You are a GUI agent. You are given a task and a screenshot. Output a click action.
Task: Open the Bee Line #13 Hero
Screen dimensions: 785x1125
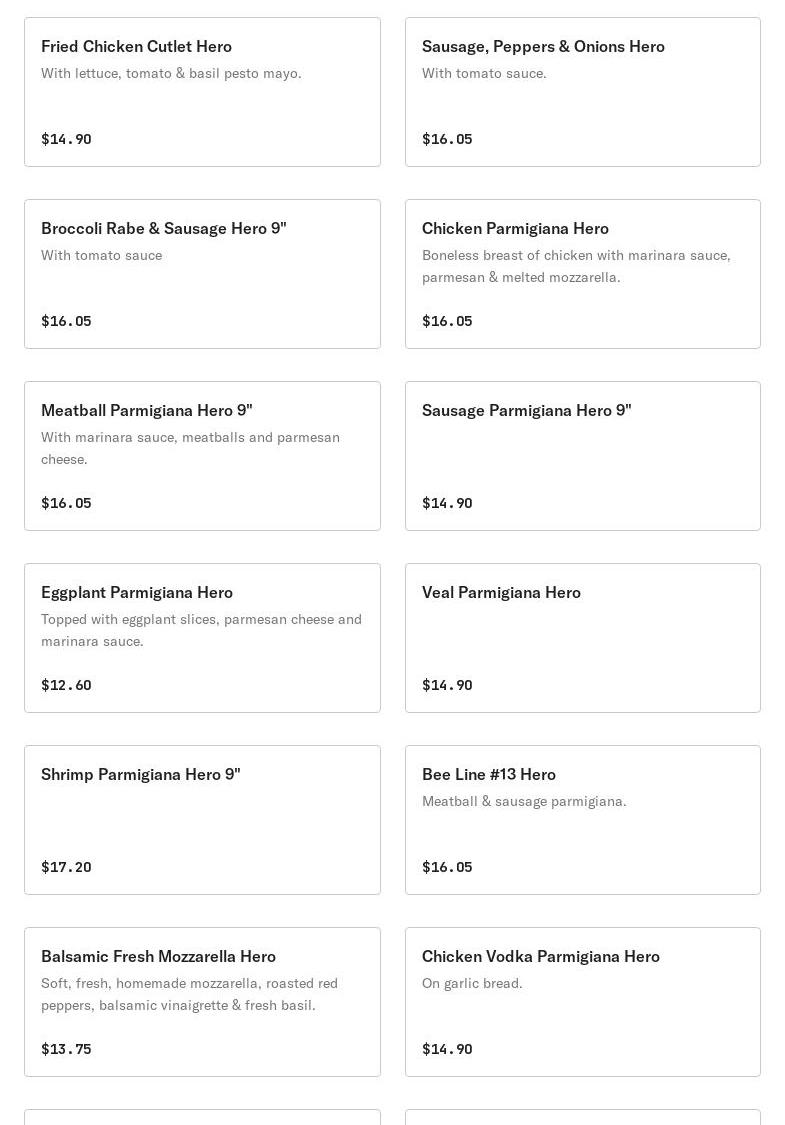tap(582, 820)
